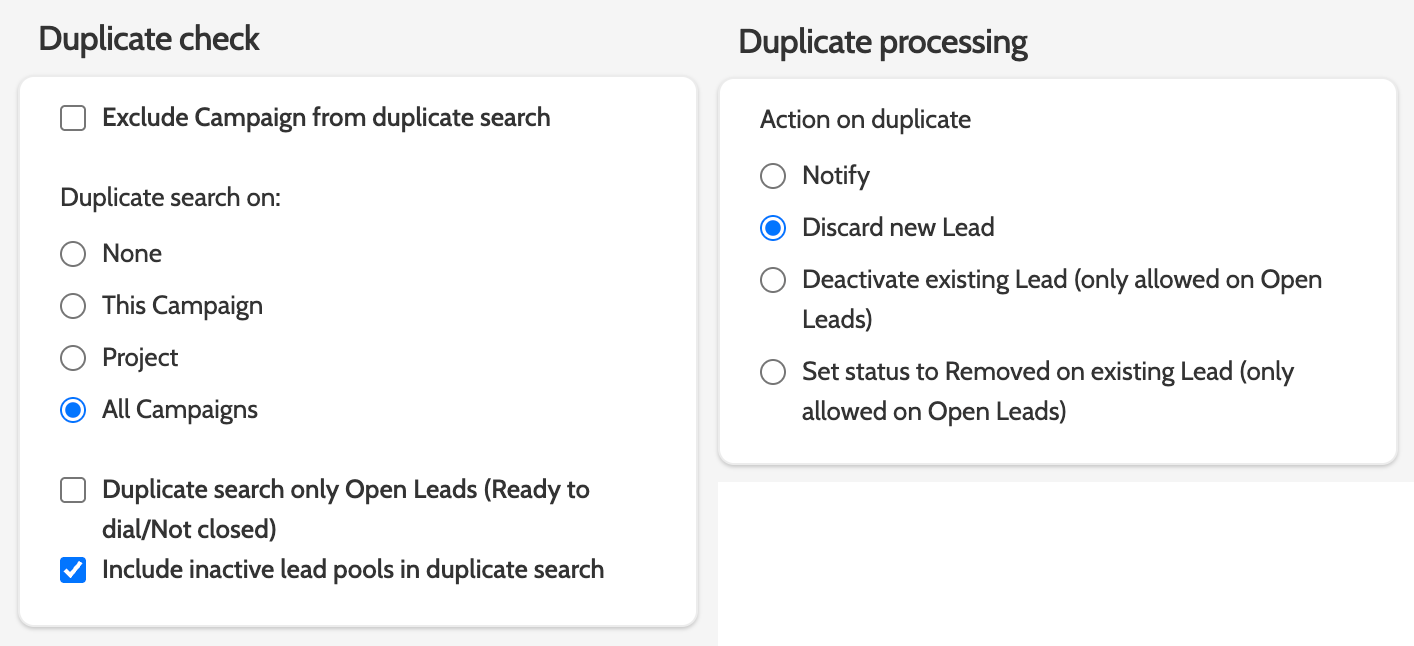
Task: Select the Project radio button
Action: click(73, 358)
